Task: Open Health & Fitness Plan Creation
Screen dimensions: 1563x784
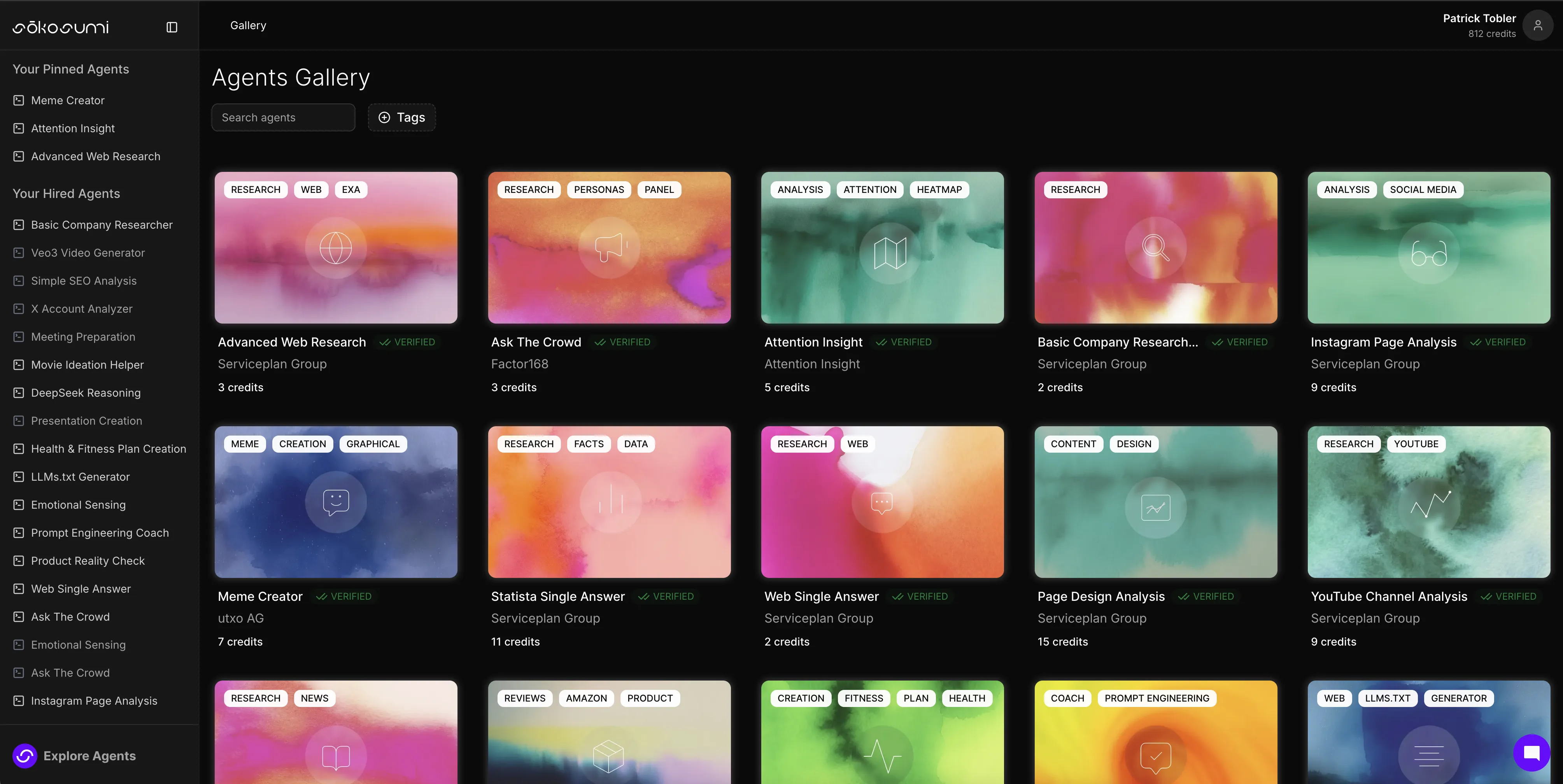Action: pos(109,448)
